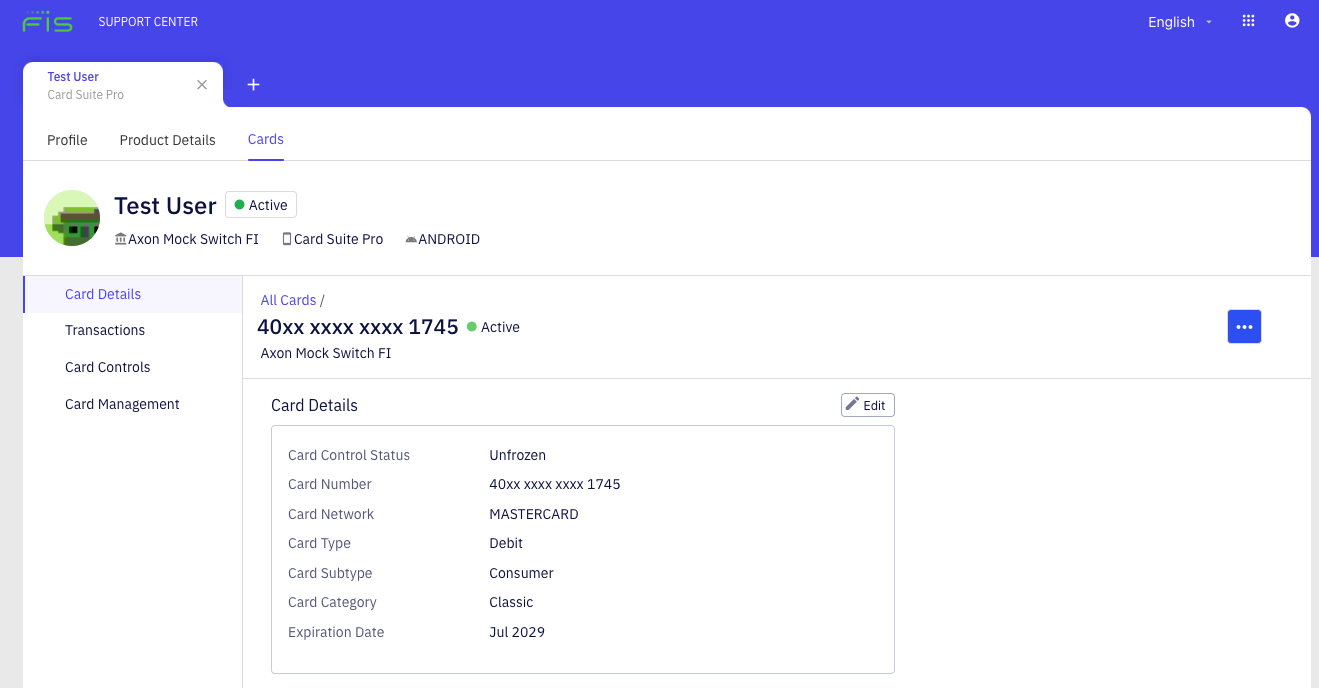Click the Edit button for Card Details
The width and height of the screenshot is (1319, 688).
pyautogui.click(x=867, y=404)
